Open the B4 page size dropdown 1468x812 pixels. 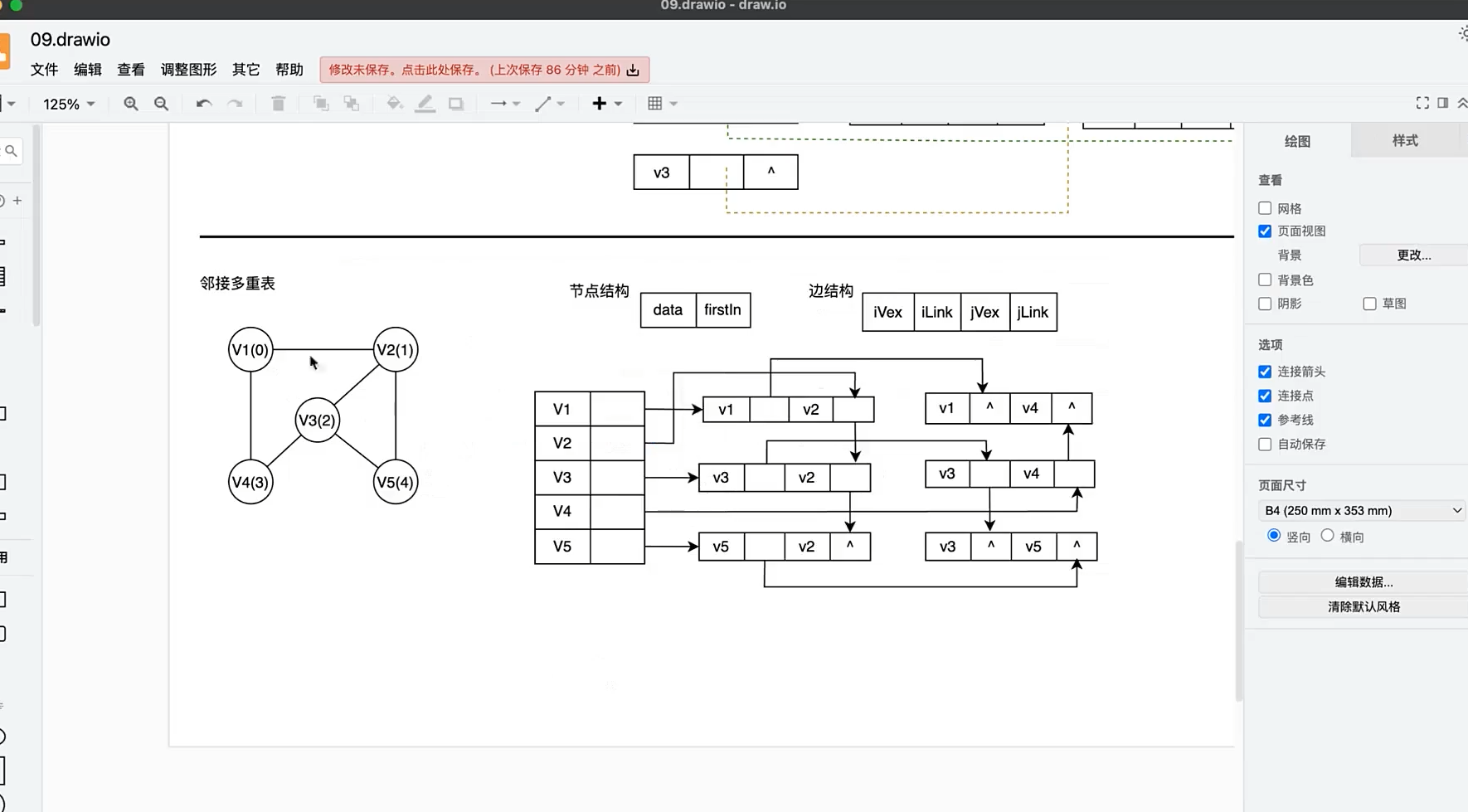pyautogui.click(x=1362, y=511)
